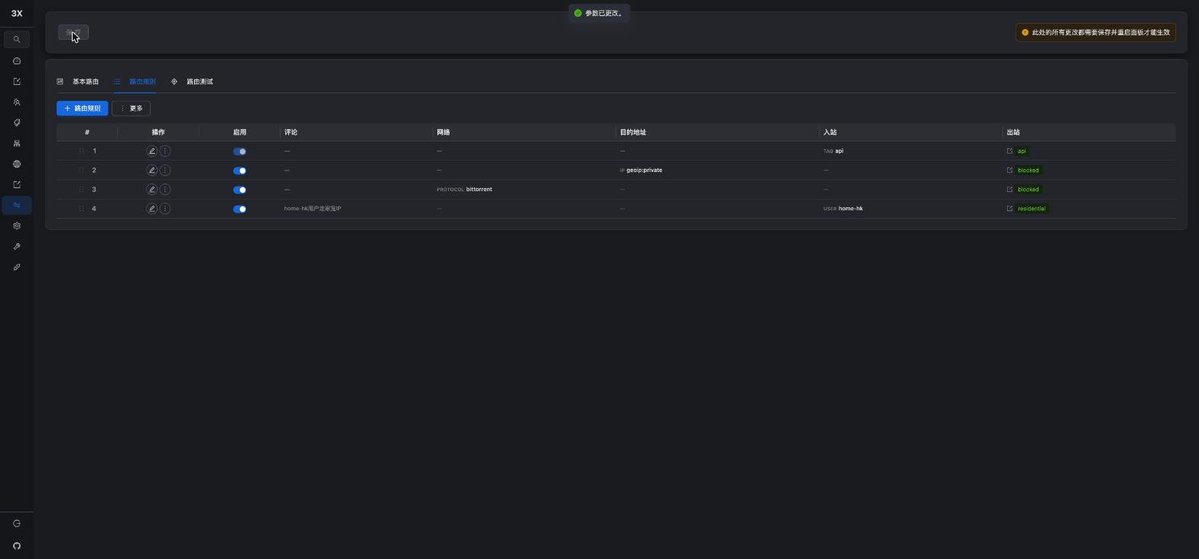This screenshot has width=1199, height=559.
Task: Click the drag handle of rule 4
Action: click(82, 209)
